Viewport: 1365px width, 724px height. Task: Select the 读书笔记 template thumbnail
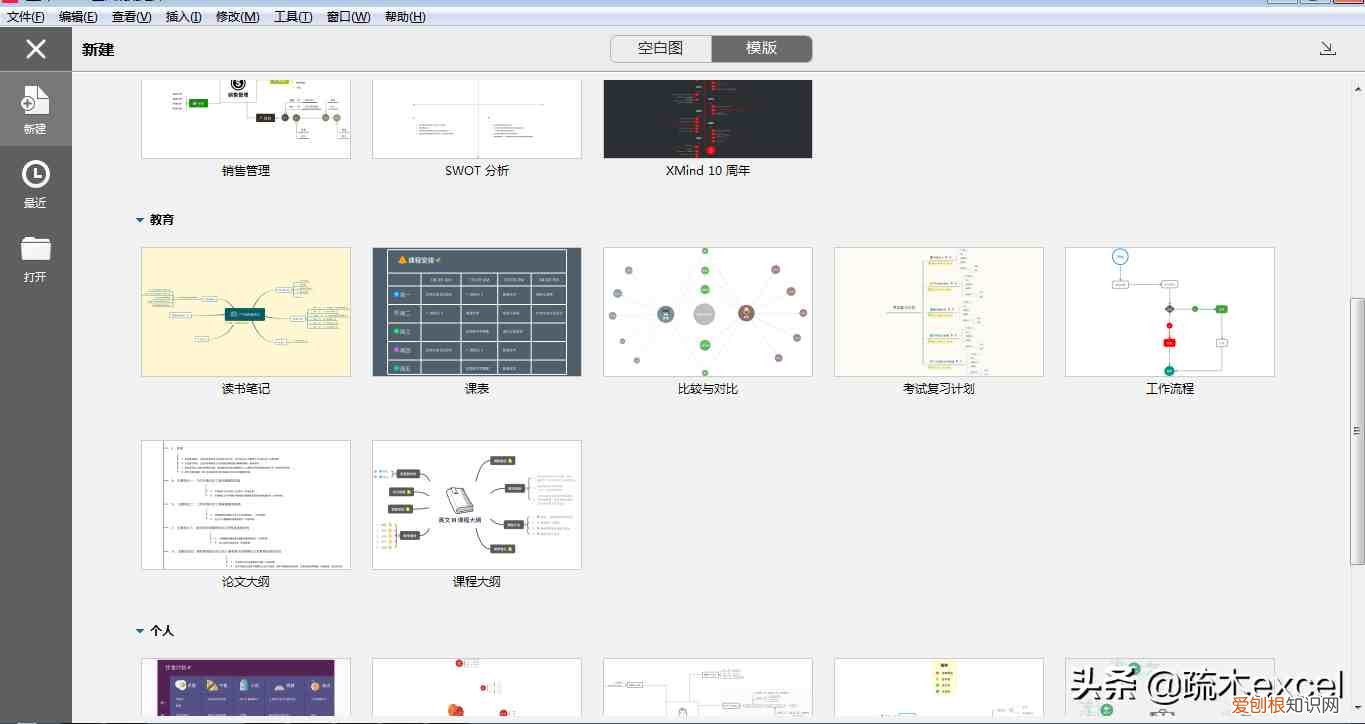pos(246,312)
